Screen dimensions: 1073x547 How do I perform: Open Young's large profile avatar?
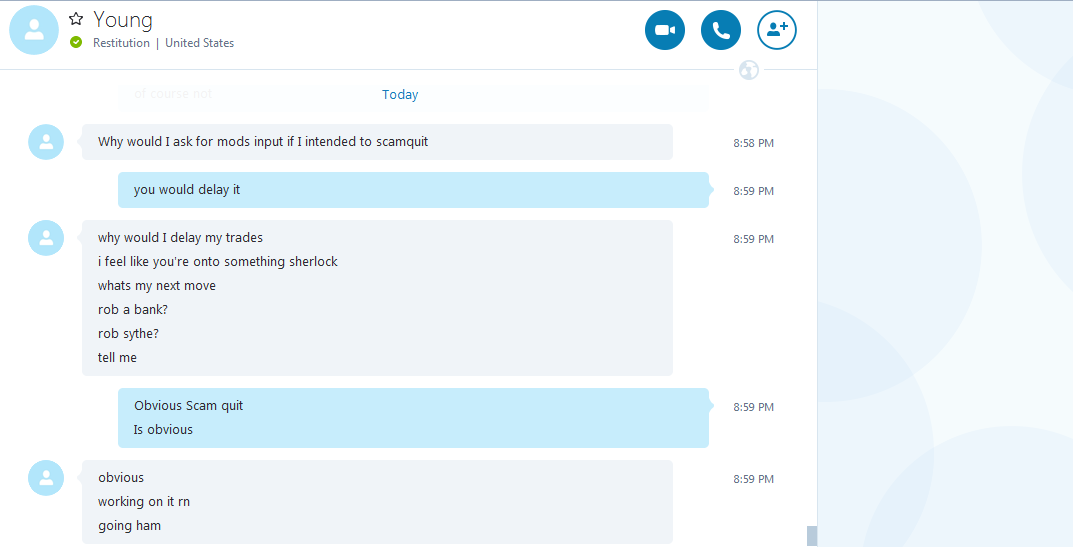[x=34, y=30]
